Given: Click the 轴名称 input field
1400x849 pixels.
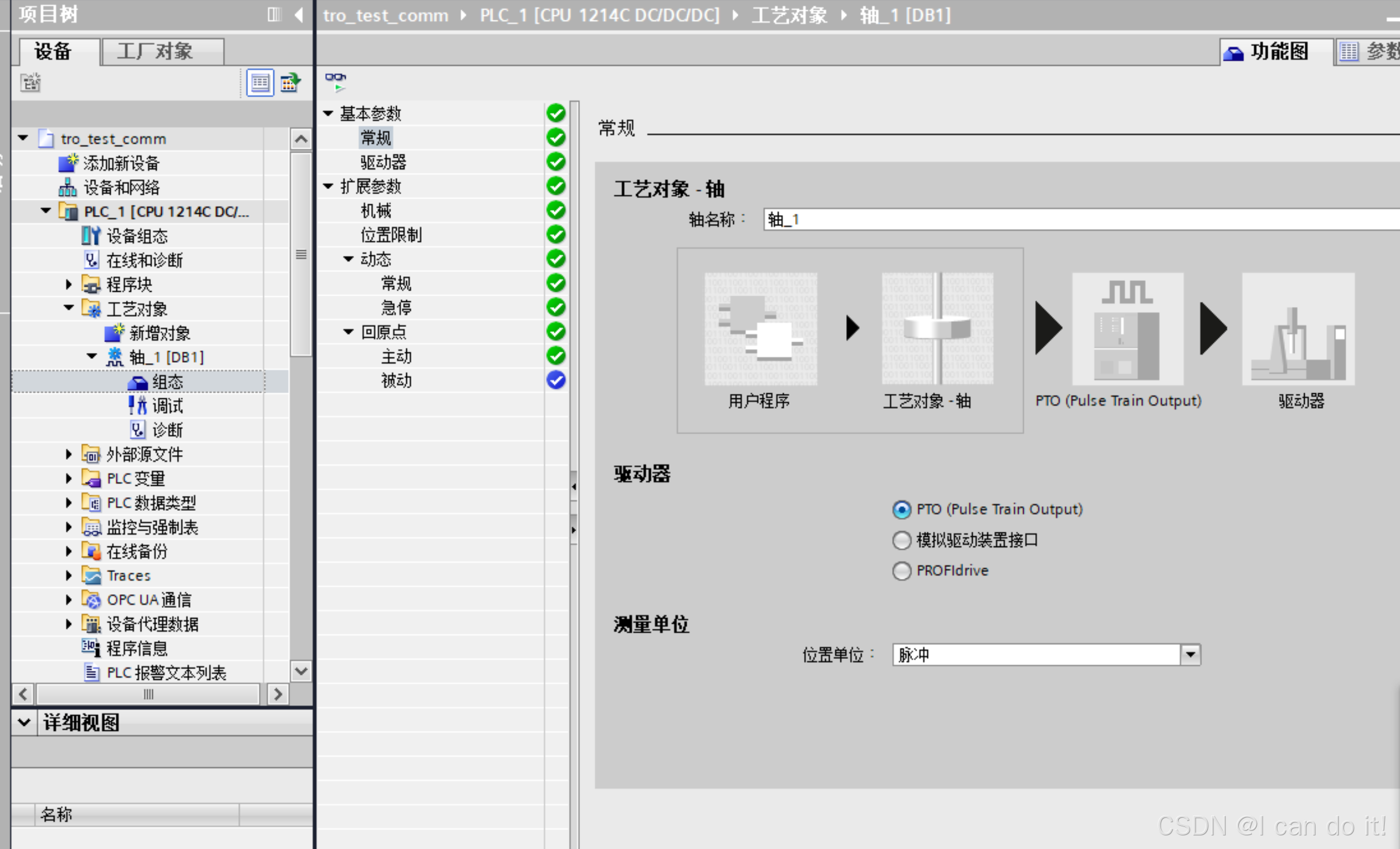Looking at the screenshot, I should (1079, 220).
